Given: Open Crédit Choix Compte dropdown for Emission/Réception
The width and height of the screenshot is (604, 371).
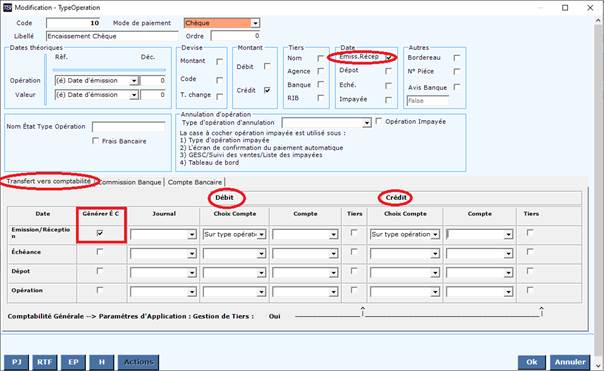Looking at the screenshot, I should 435,235.
